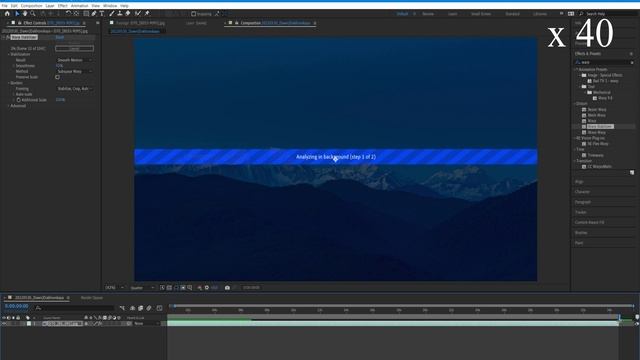
Task: Select the Clone Stamp tool
Action: tap(120, 13)
